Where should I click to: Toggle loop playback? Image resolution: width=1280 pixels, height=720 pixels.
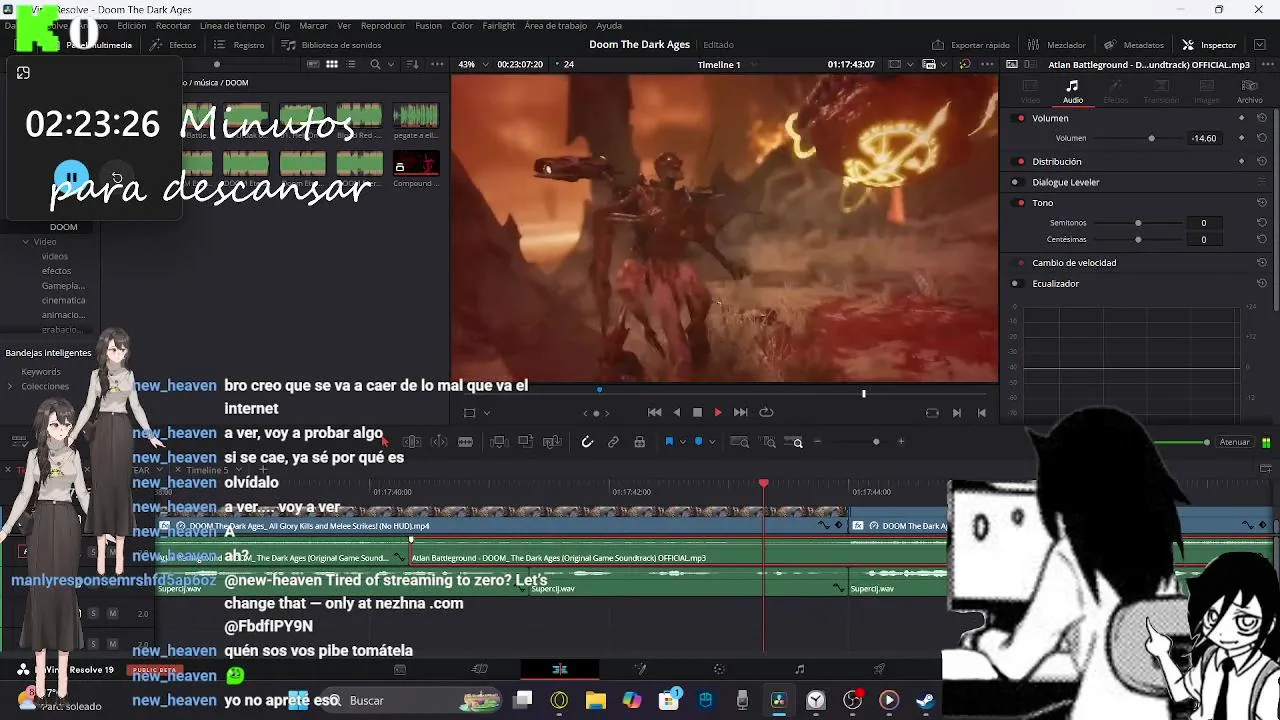point(766,412)
